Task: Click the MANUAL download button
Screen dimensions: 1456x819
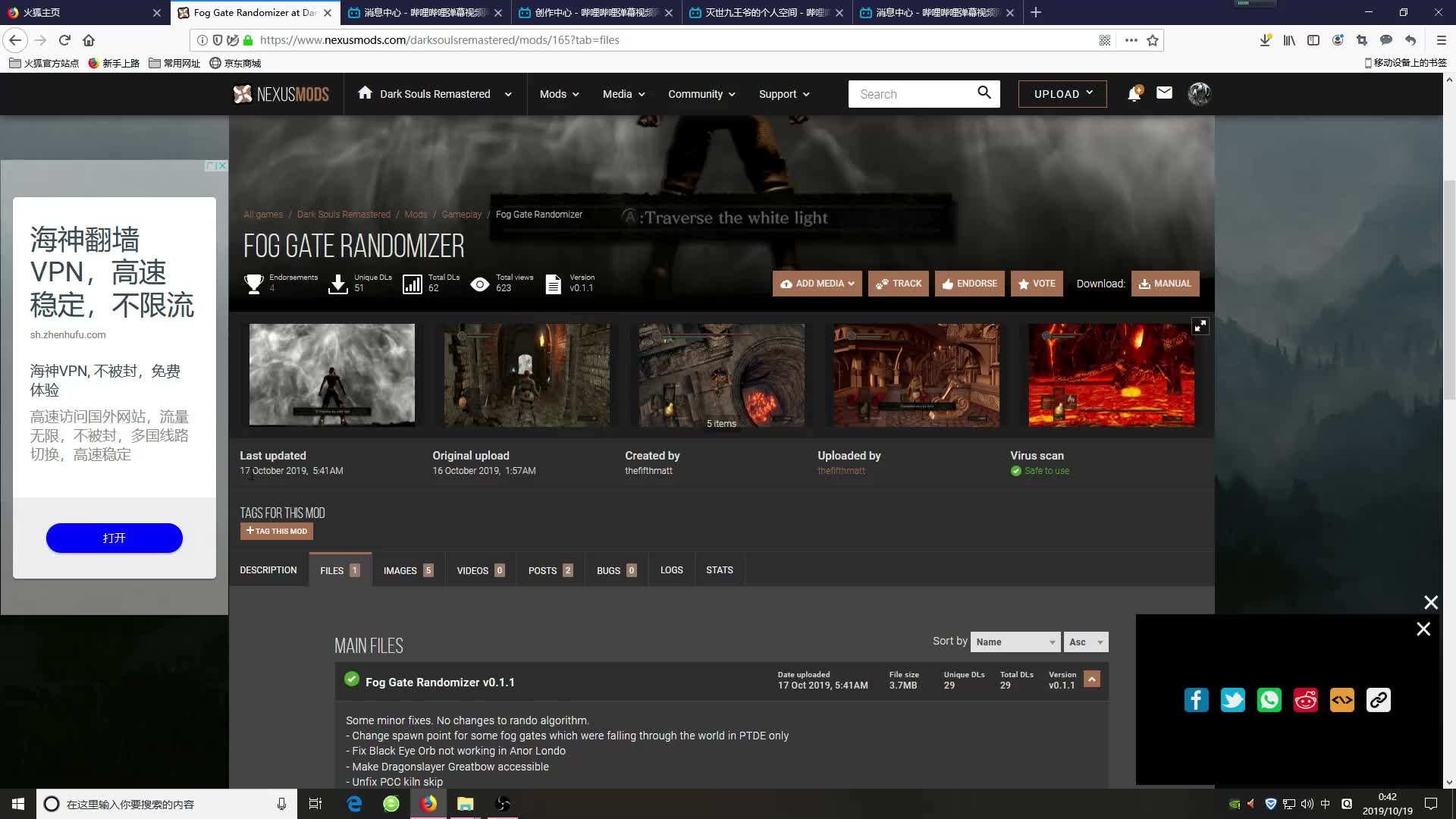Action: point(1165,284)
